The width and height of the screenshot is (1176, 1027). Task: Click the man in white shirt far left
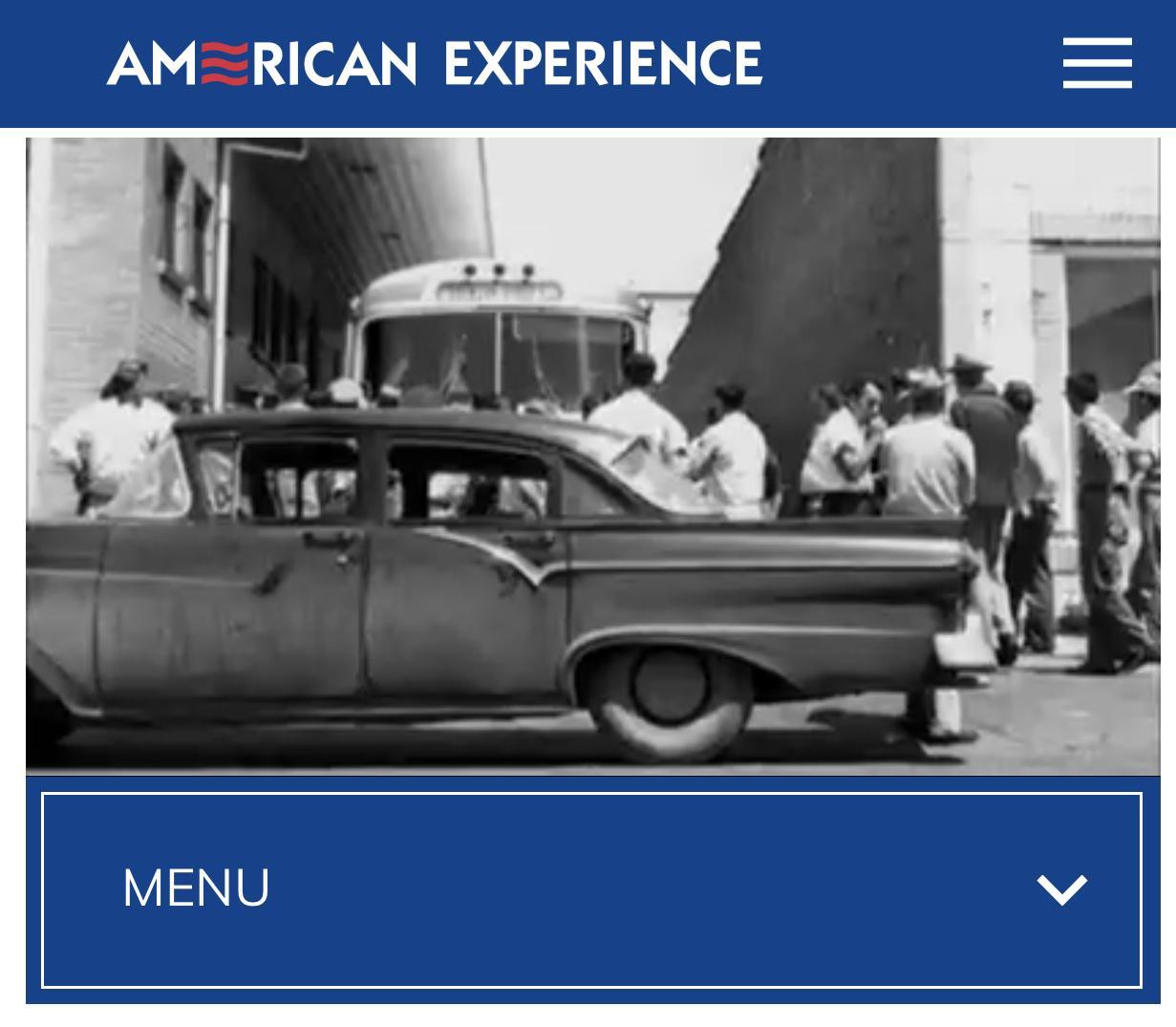[110, 439]
